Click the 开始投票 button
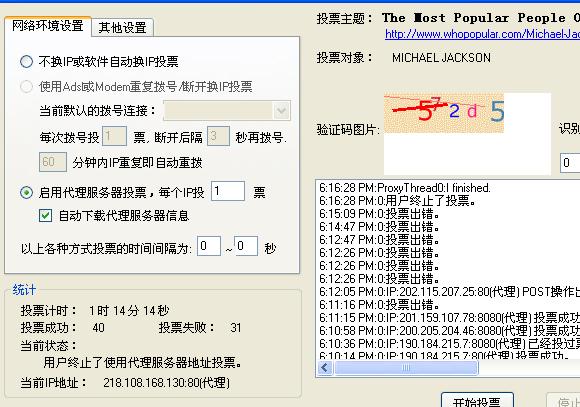580x407 pixels. [x=477, y=401]
